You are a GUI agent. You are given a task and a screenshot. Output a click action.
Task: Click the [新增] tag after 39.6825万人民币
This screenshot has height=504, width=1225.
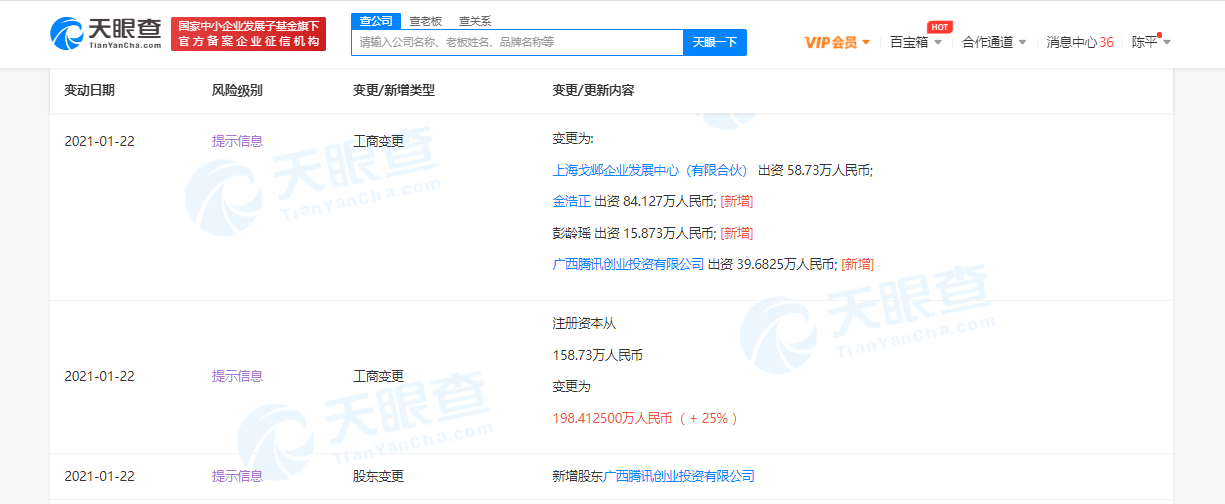pyautogui.click(x=857, y=264)
